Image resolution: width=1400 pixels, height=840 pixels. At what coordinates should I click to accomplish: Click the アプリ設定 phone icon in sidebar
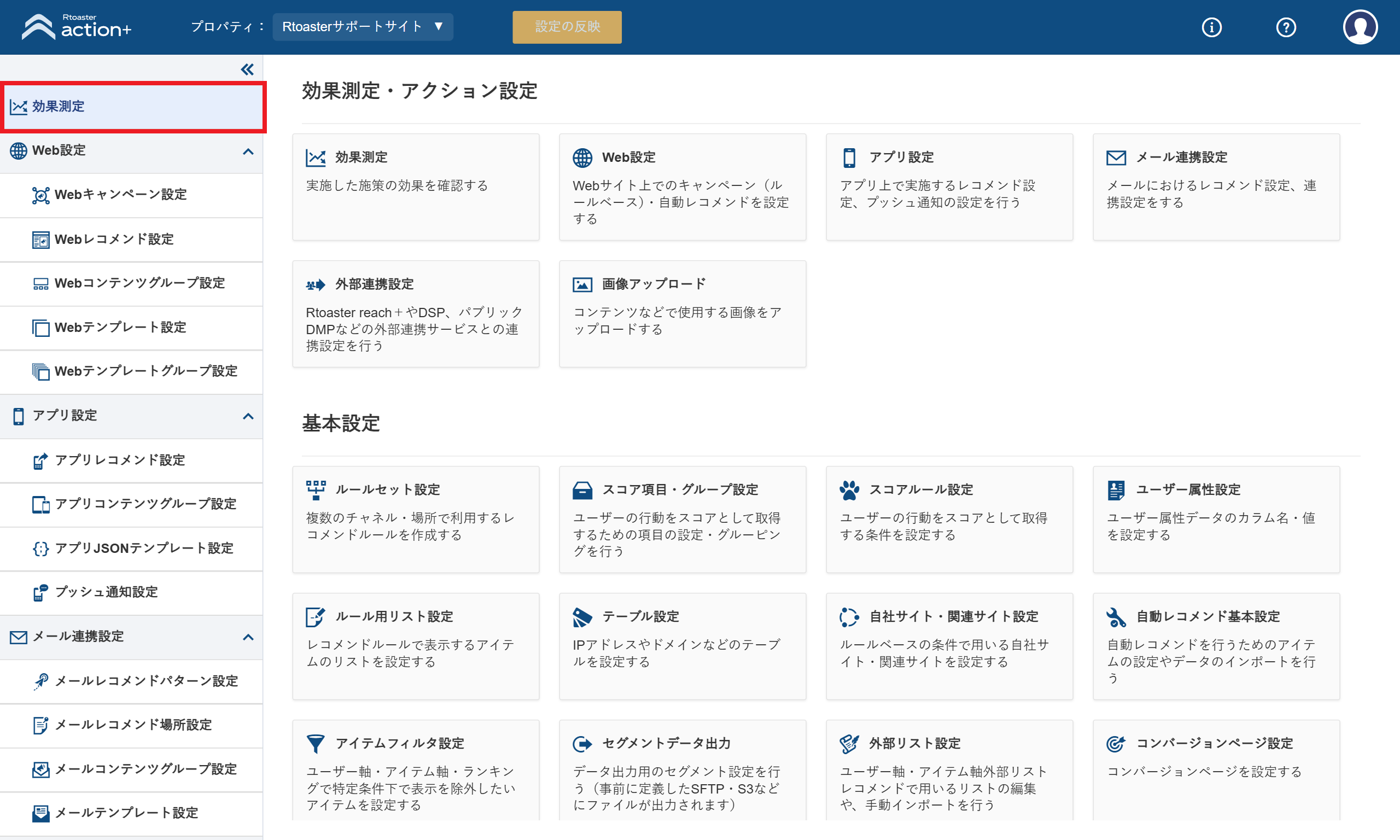coord(19,416)
